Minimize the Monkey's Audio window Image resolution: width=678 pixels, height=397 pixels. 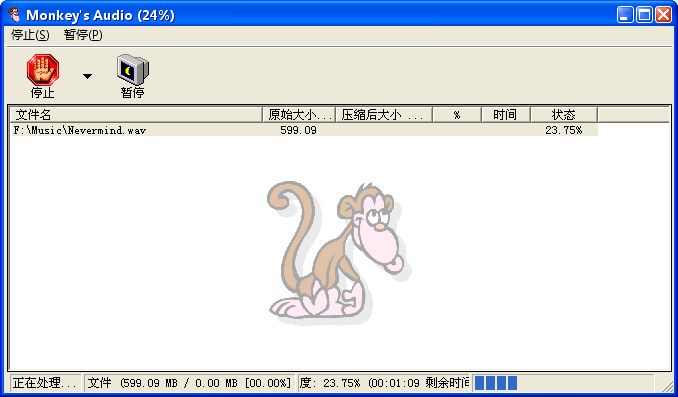[625, 15]
